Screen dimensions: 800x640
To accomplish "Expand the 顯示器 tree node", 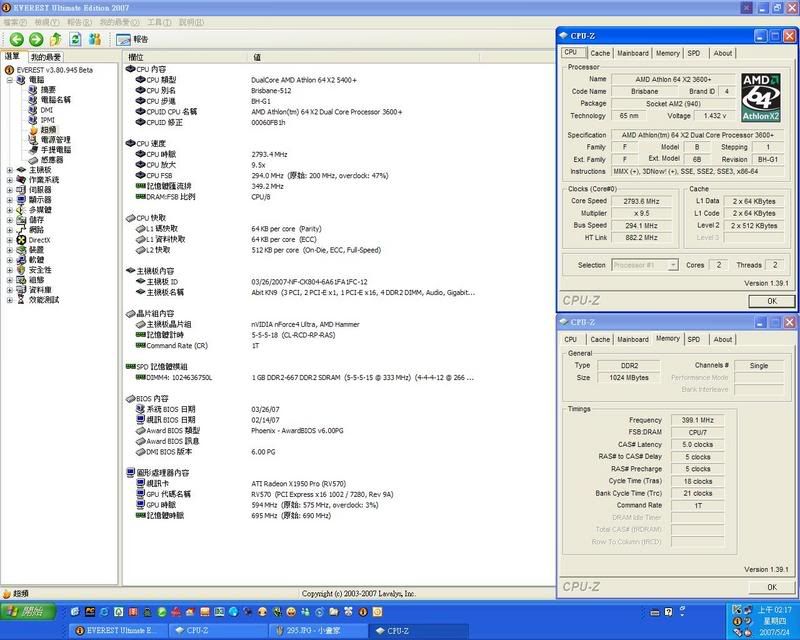I will pyautogui.click(x=10, y=200).
